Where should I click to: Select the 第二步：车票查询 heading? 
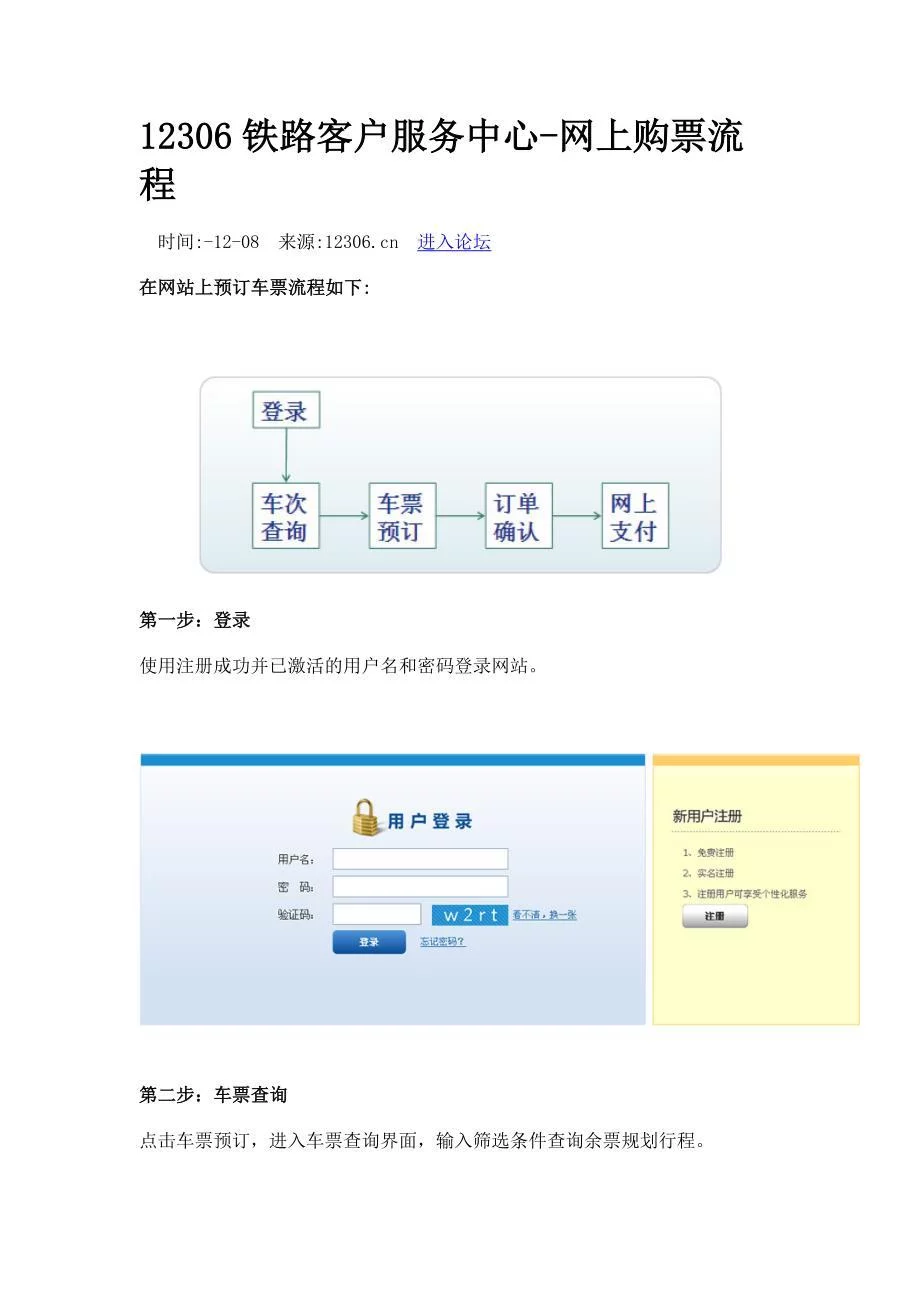[x=213, y=1095]
